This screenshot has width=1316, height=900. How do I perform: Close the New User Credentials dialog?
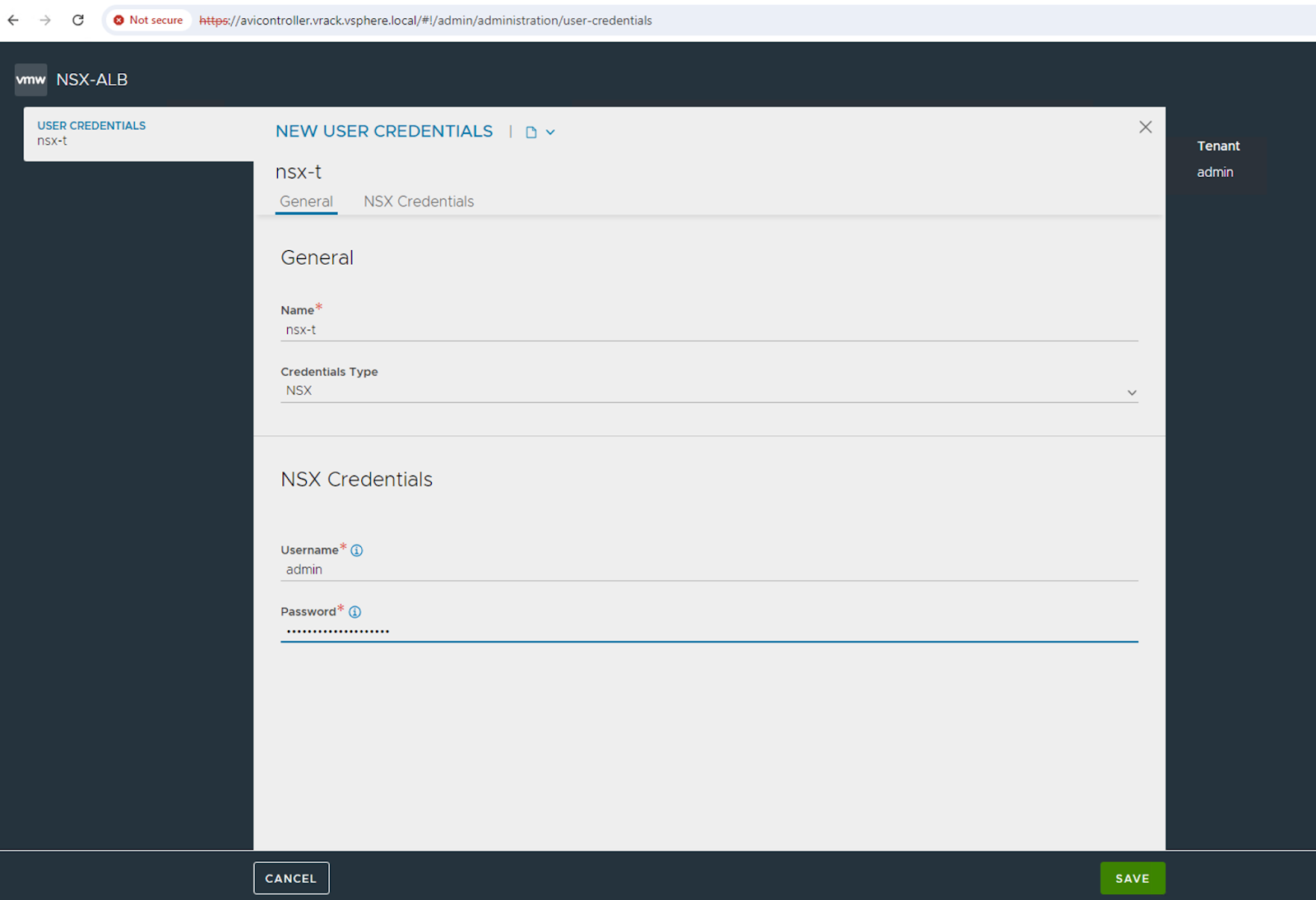(x=1145, y=127)
